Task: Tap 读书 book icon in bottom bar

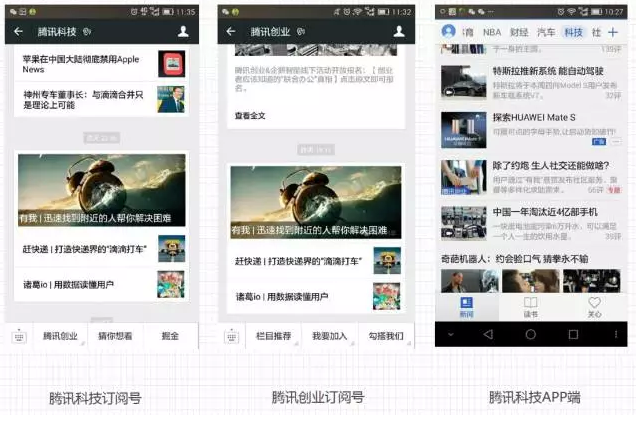Action: (531, 307)
